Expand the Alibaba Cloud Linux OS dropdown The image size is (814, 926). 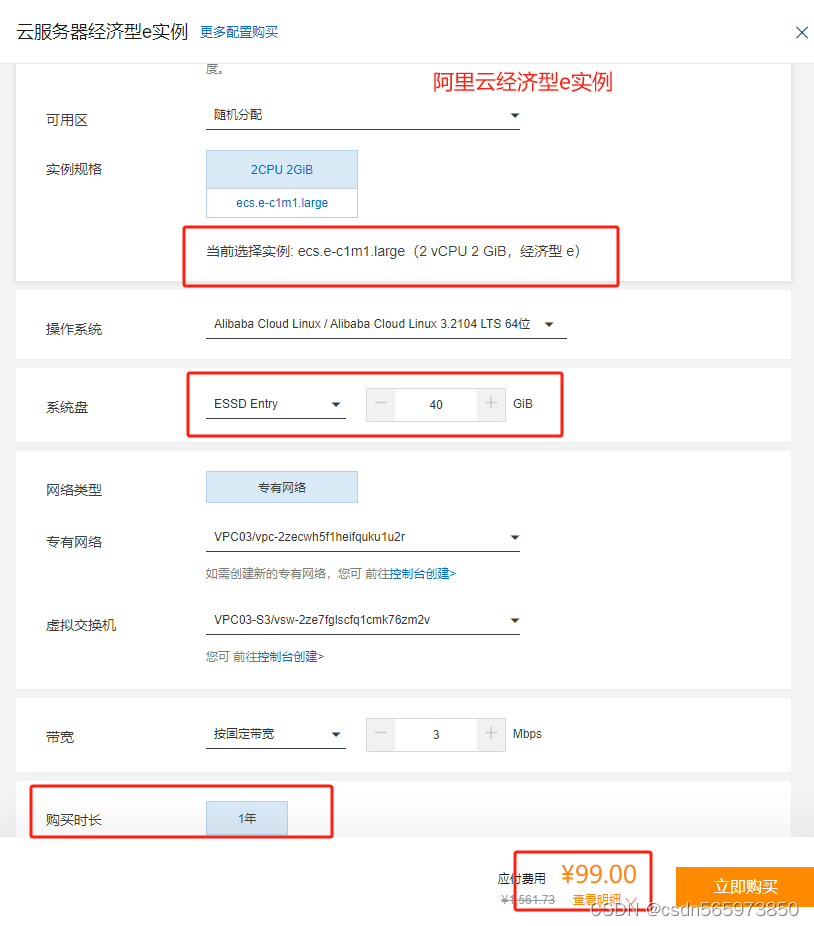(386, 324)
